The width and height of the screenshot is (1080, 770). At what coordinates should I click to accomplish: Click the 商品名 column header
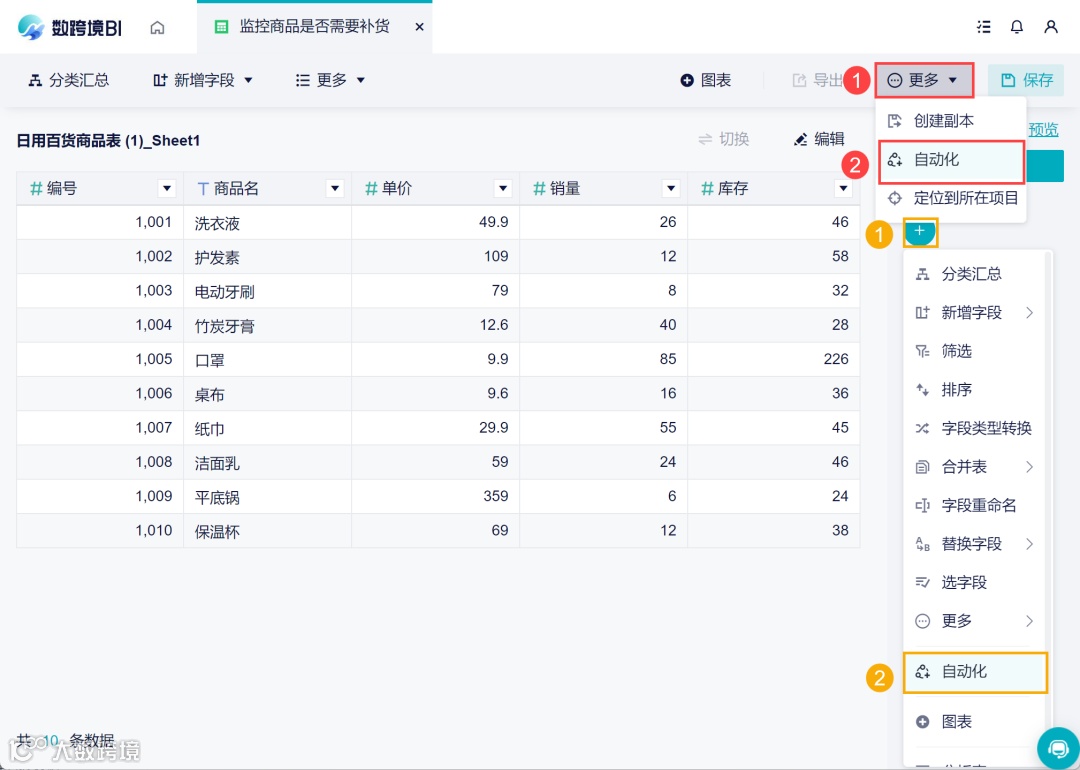coord(267,188)
